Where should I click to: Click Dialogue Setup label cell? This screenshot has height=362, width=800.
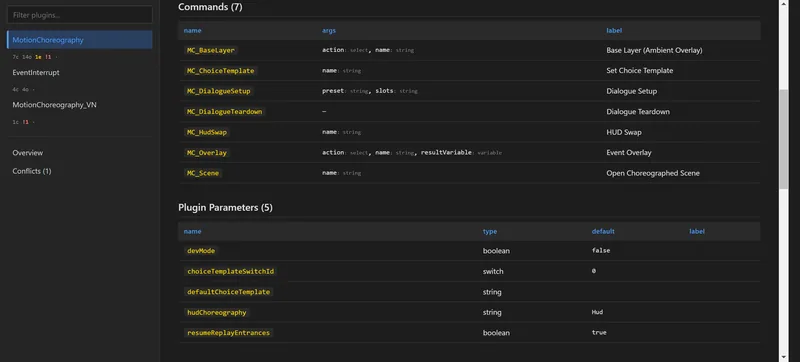point(631,91)
